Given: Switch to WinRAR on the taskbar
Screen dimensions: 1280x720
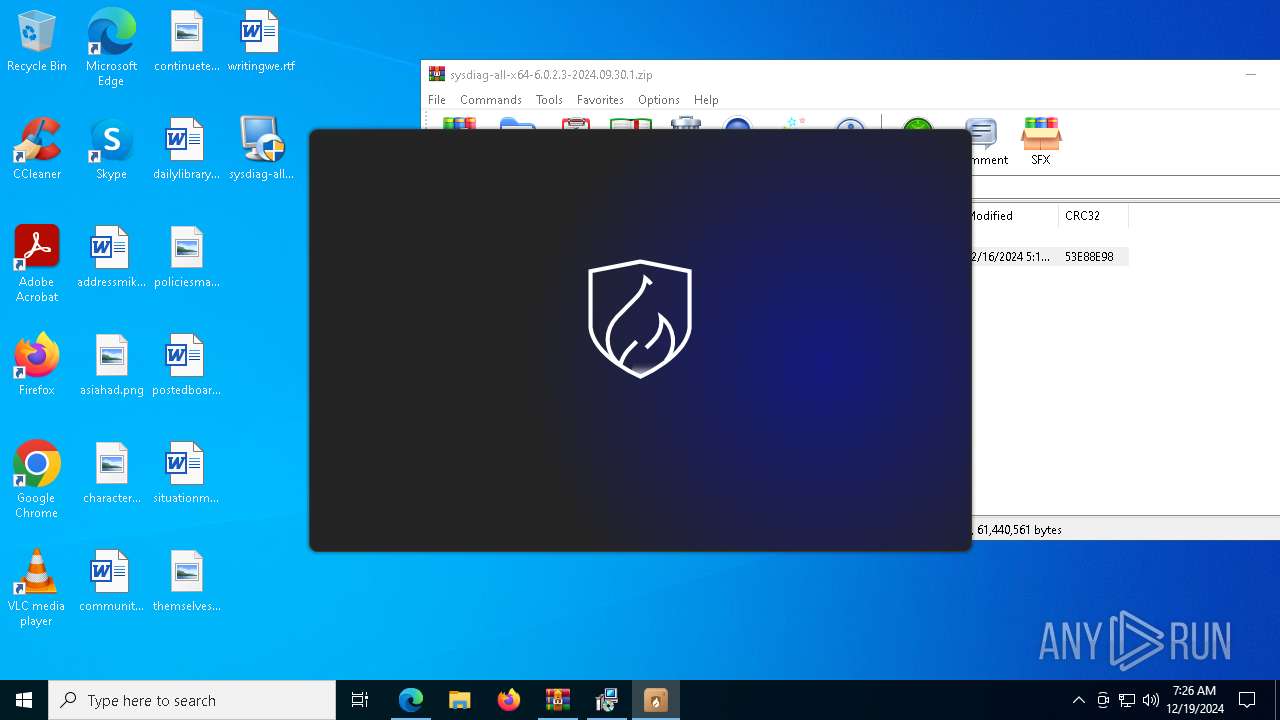Looking at the screenshot, I should tap(558, 700).
